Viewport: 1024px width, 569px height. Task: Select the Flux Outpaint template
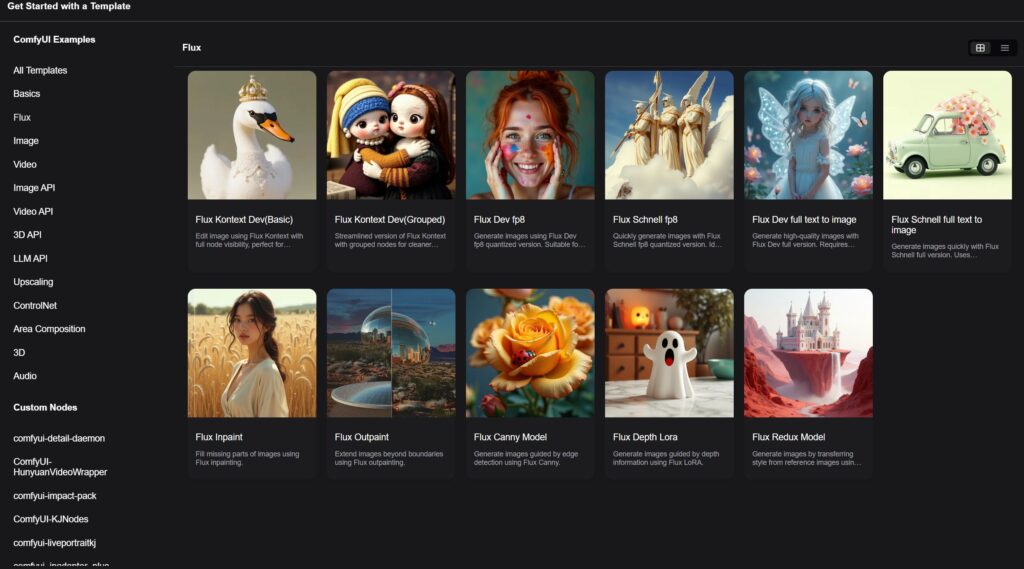click(391, 353)
